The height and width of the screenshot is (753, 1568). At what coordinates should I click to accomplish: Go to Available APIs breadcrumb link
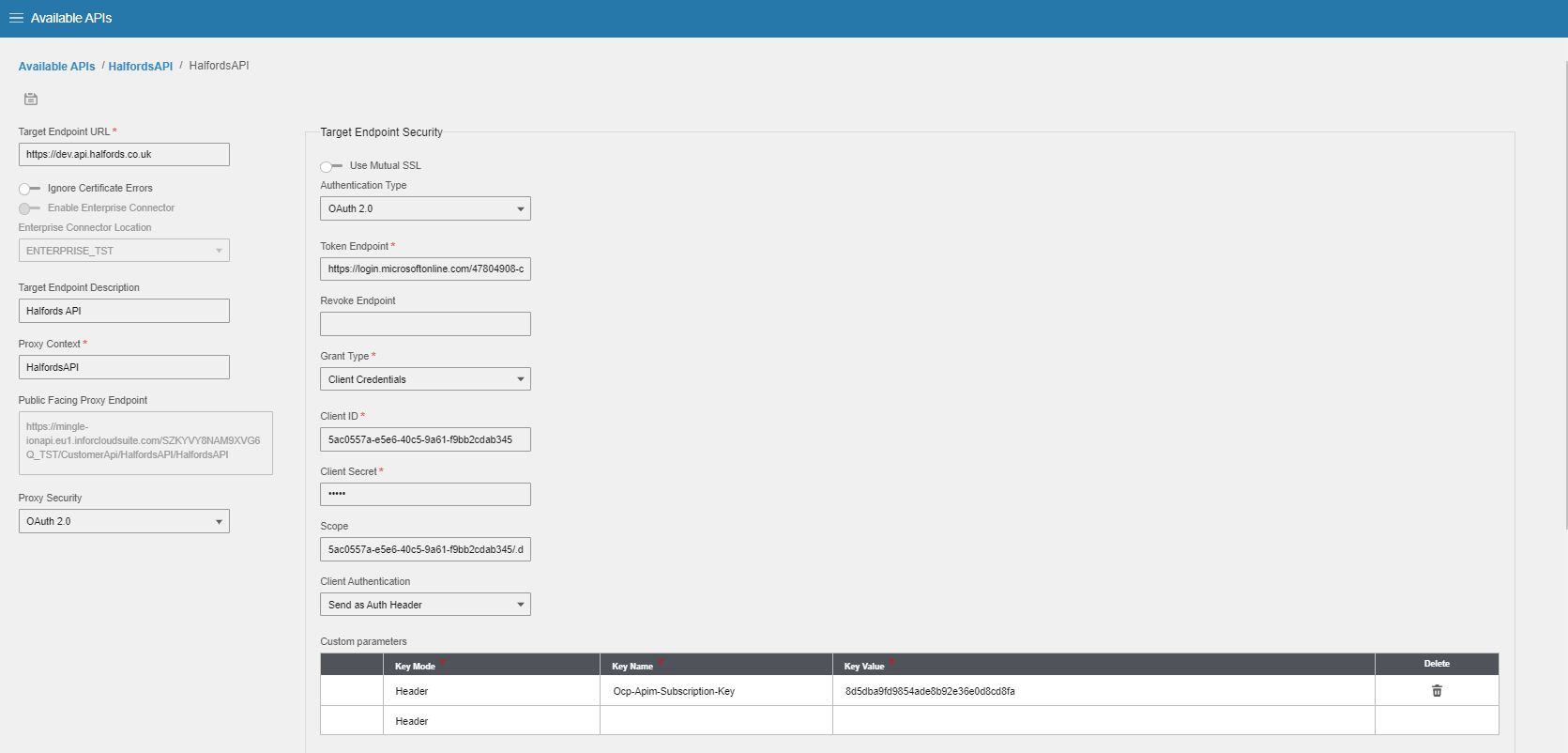pyautogui.click(x=56, y=67)
